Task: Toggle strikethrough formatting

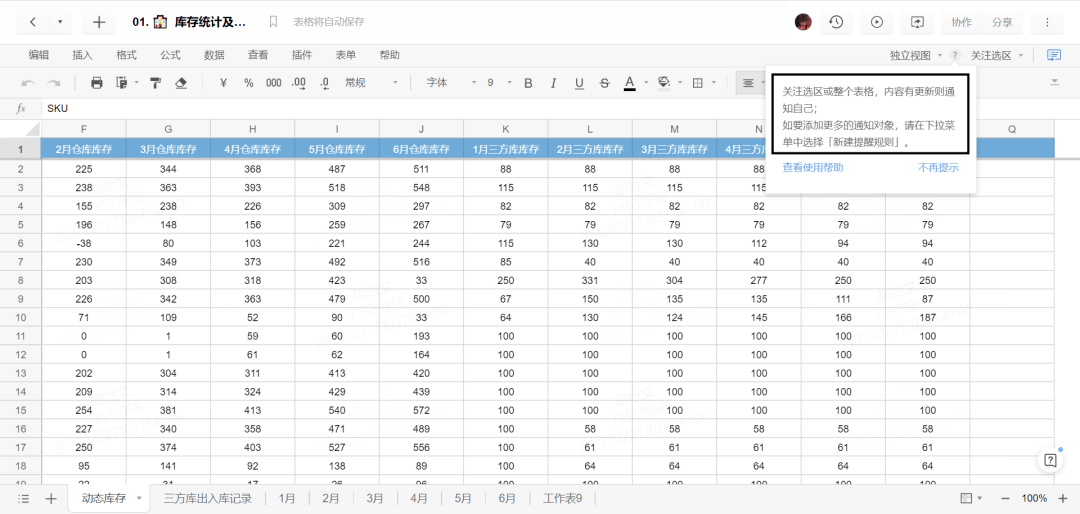Action: tap(604, 83)
